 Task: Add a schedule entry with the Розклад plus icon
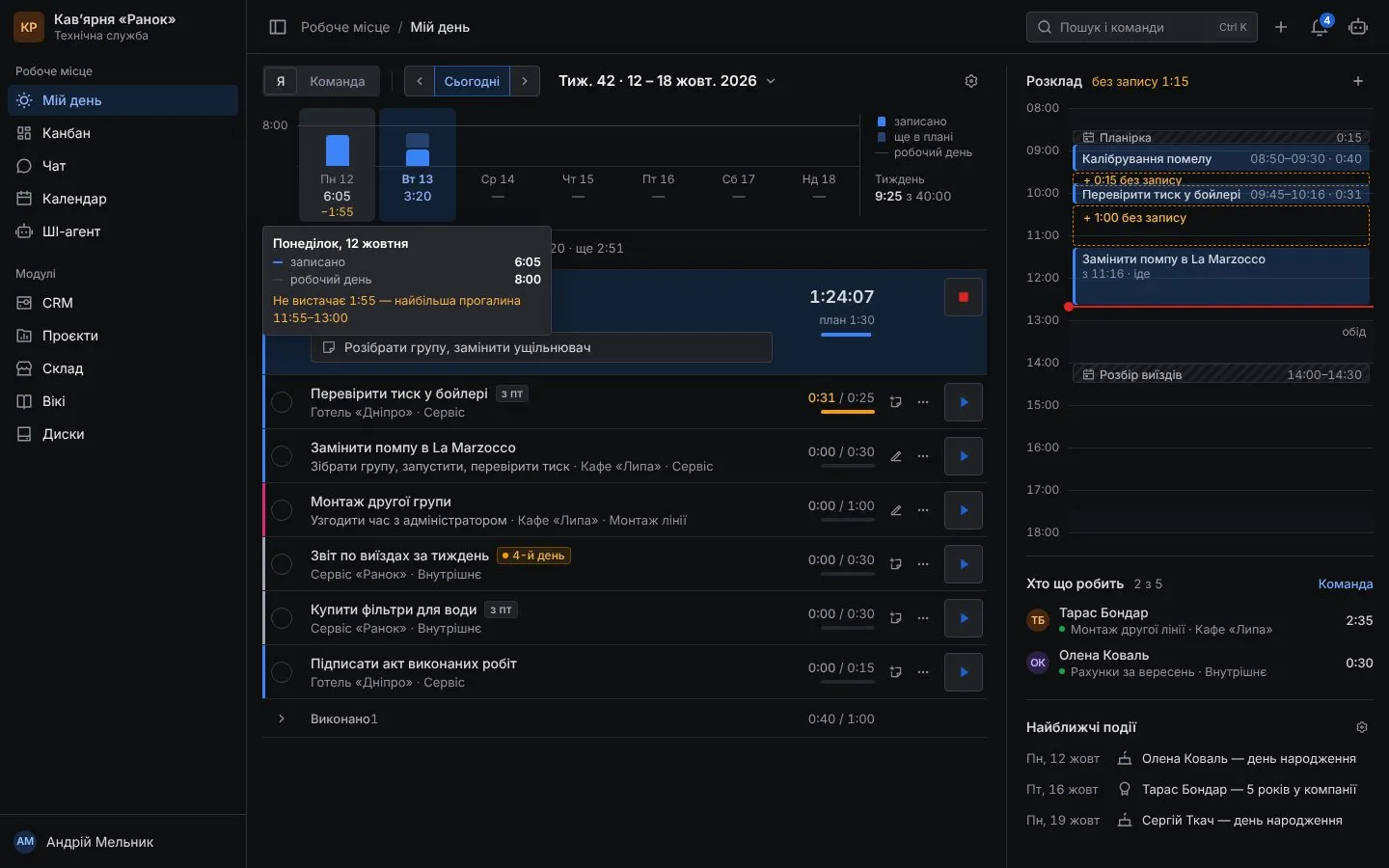1358,81
